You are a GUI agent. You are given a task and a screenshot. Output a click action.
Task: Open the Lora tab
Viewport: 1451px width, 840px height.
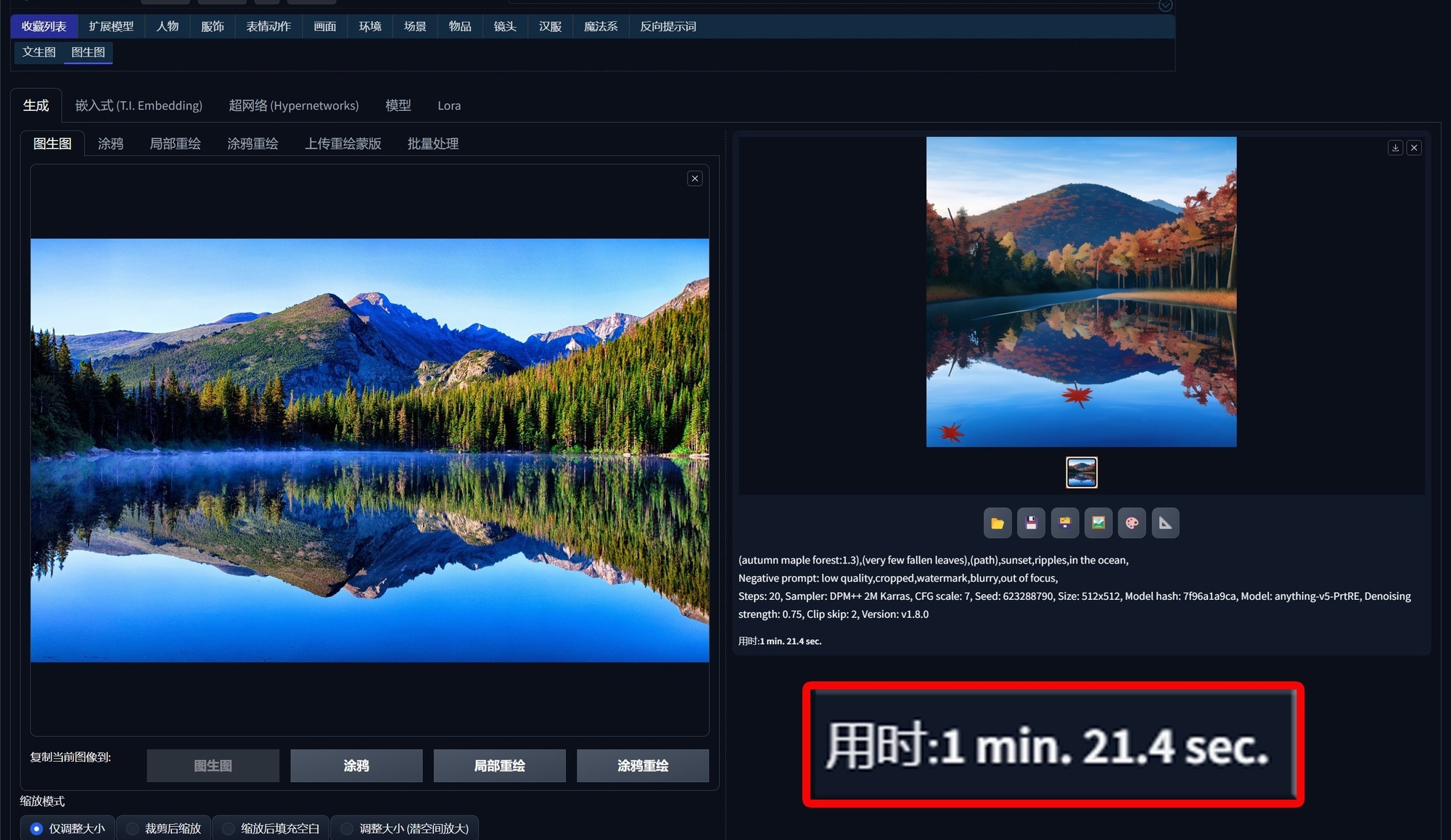[449, 106]
